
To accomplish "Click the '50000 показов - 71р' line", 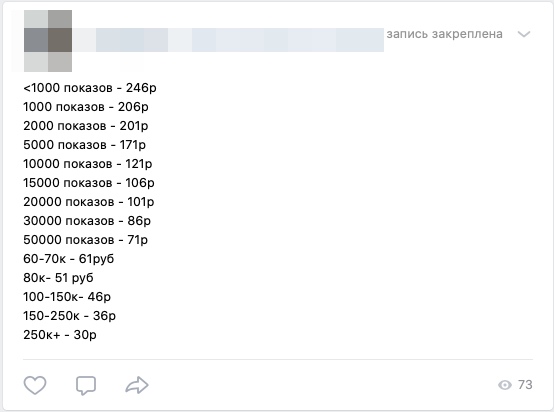I will pos(86,240).
